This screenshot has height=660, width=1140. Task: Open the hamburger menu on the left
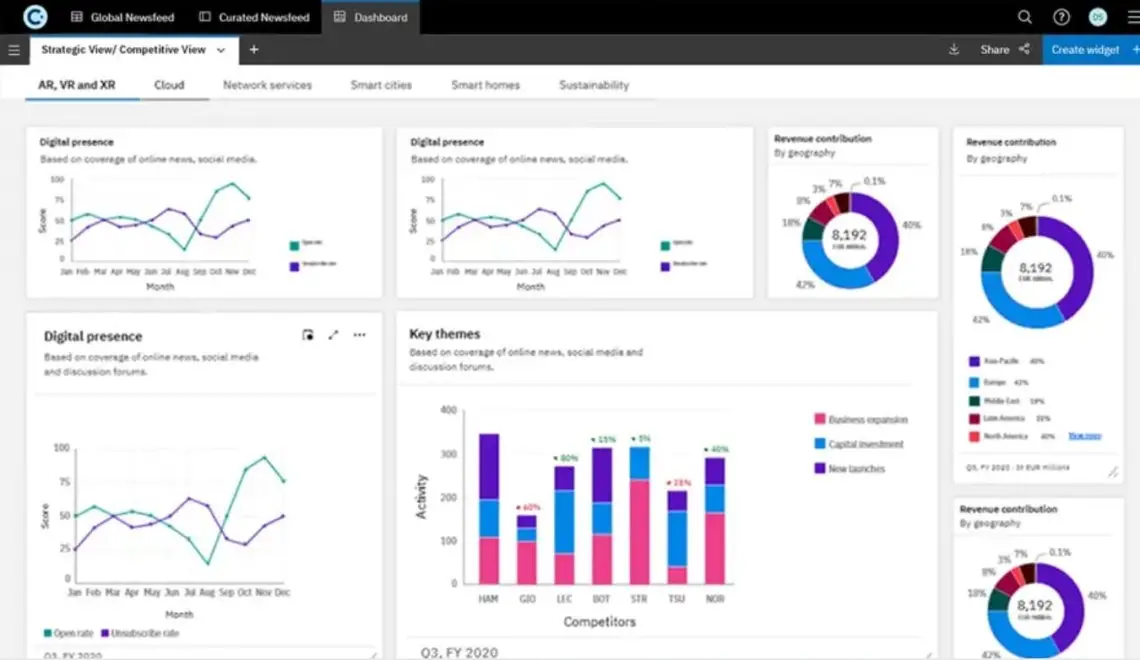click(14, 49)
